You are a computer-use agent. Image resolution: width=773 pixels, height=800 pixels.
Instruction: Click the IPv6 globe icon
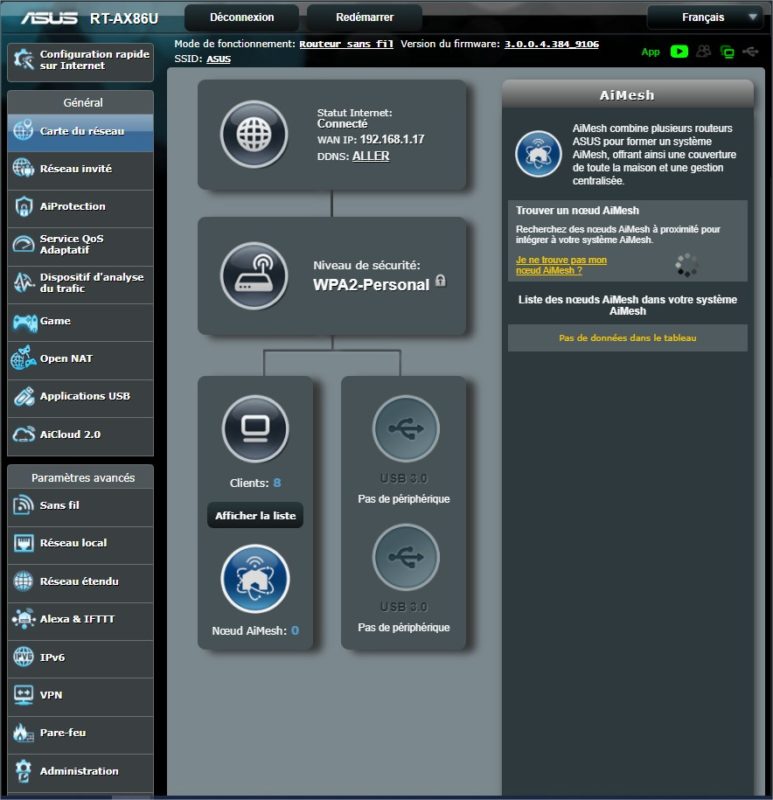pos(23,657)
